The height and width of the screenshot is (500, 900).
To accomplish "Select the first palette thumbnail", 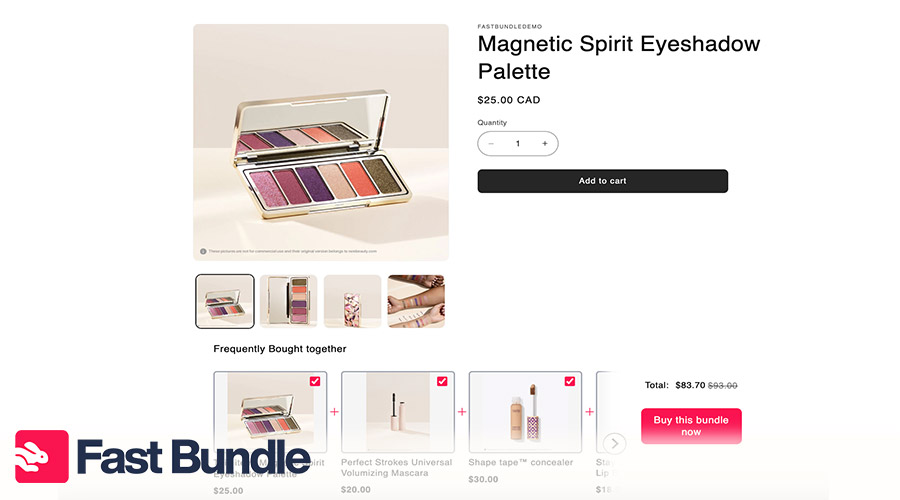I will (x=225, y=301).
